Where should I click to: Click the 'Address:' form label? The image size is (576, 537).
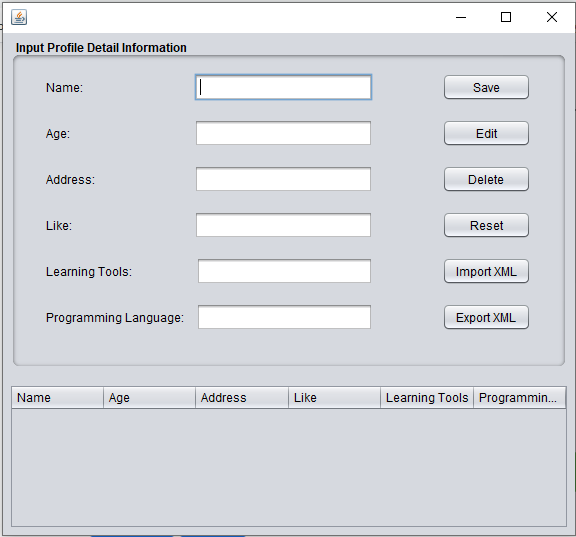[x=70, y=180]
